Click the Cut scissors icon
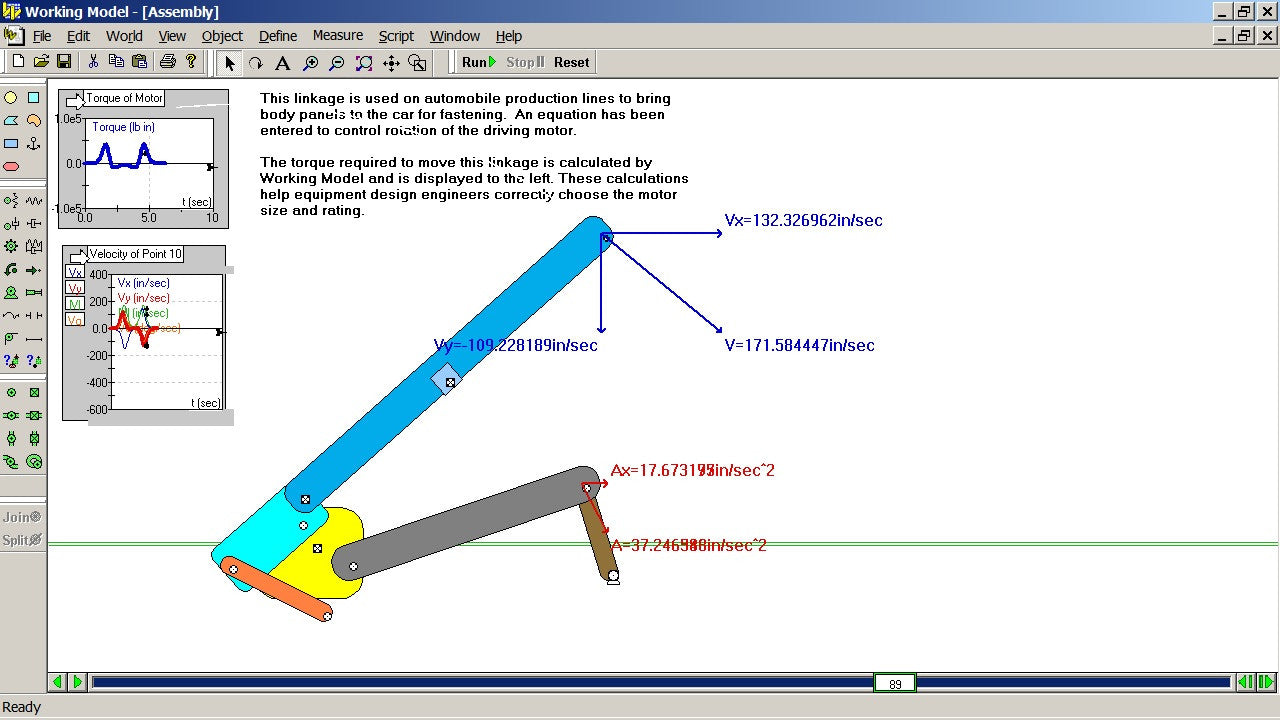 pos(93,62)
